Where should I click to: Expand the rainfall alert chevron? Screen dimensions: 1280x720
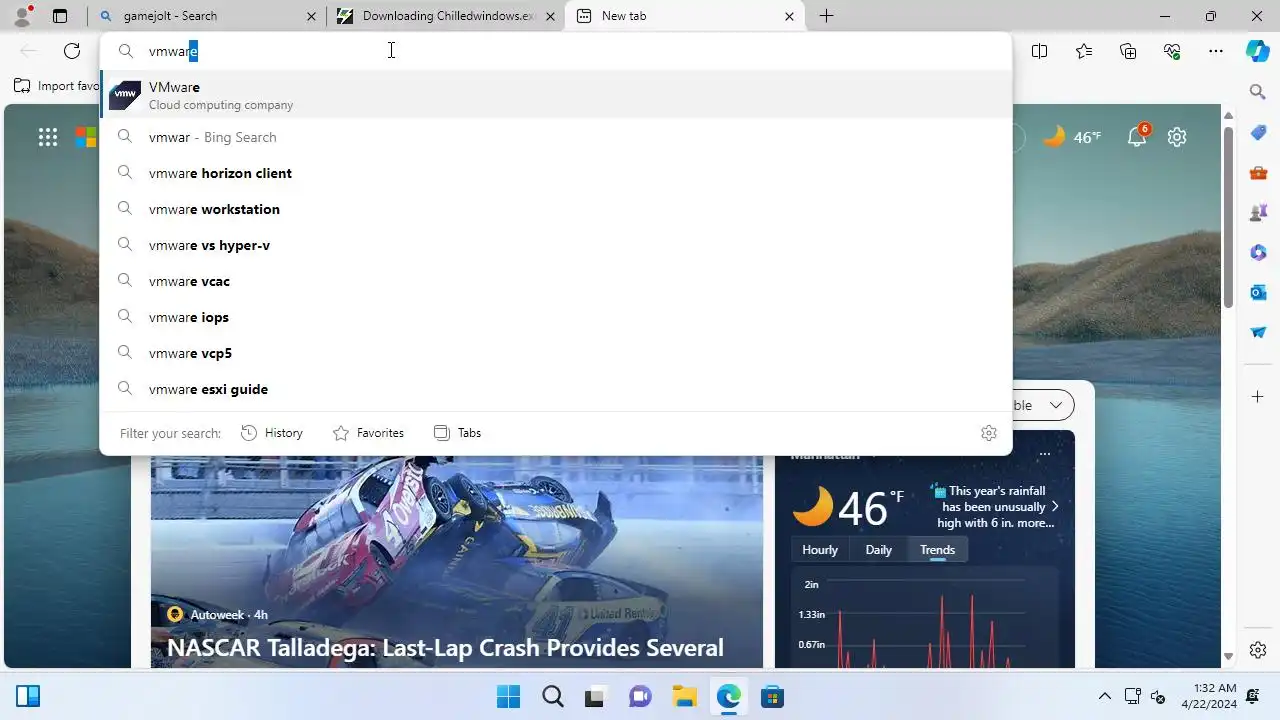coord(1055,506)
